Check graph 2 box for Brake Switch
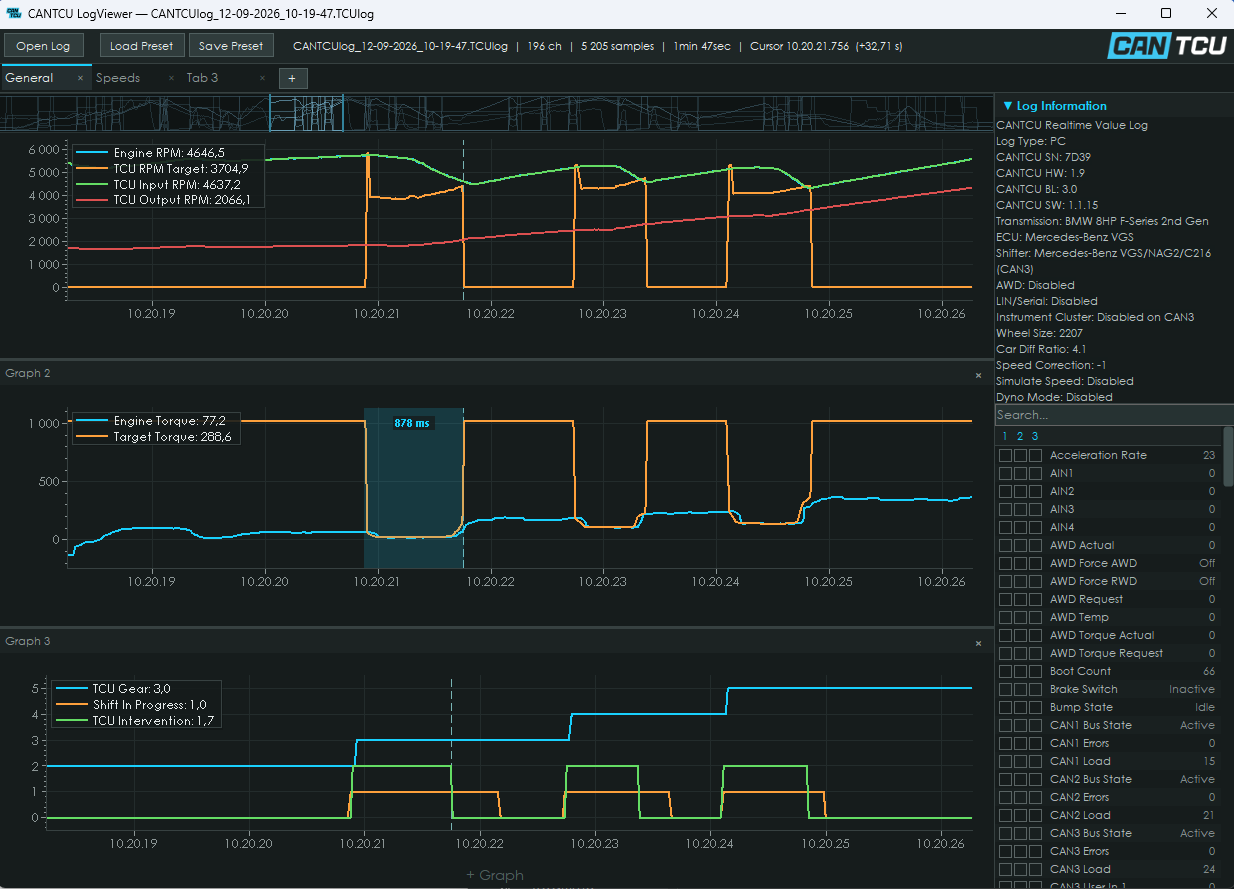This screenshot has height=889, width=1234. click(1020, 690)
